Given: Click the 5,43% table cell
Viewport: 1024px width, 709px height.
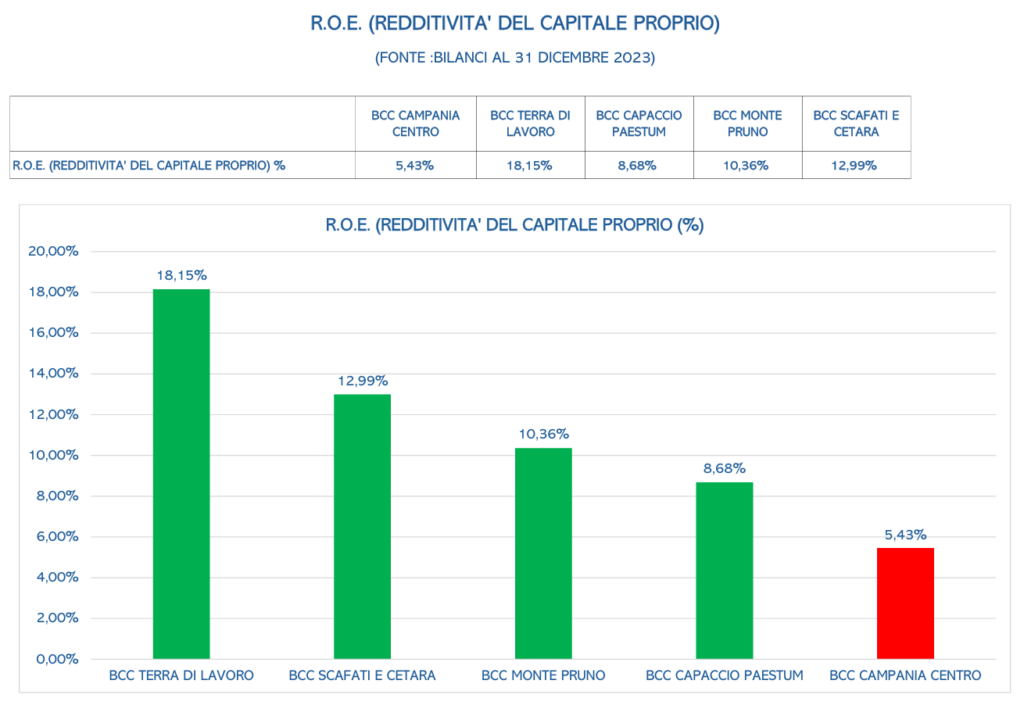Looking at the screenshot, I should (x=415, y=166).
